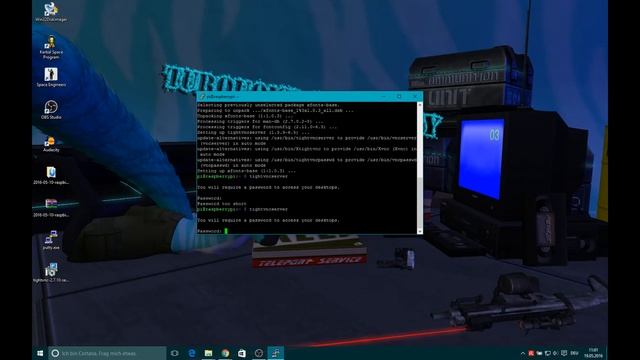The width and height of the screenshot is (640, 360).
Task: Select the tightvnc installer desktop icon
Action: click(x=51, y=272)
